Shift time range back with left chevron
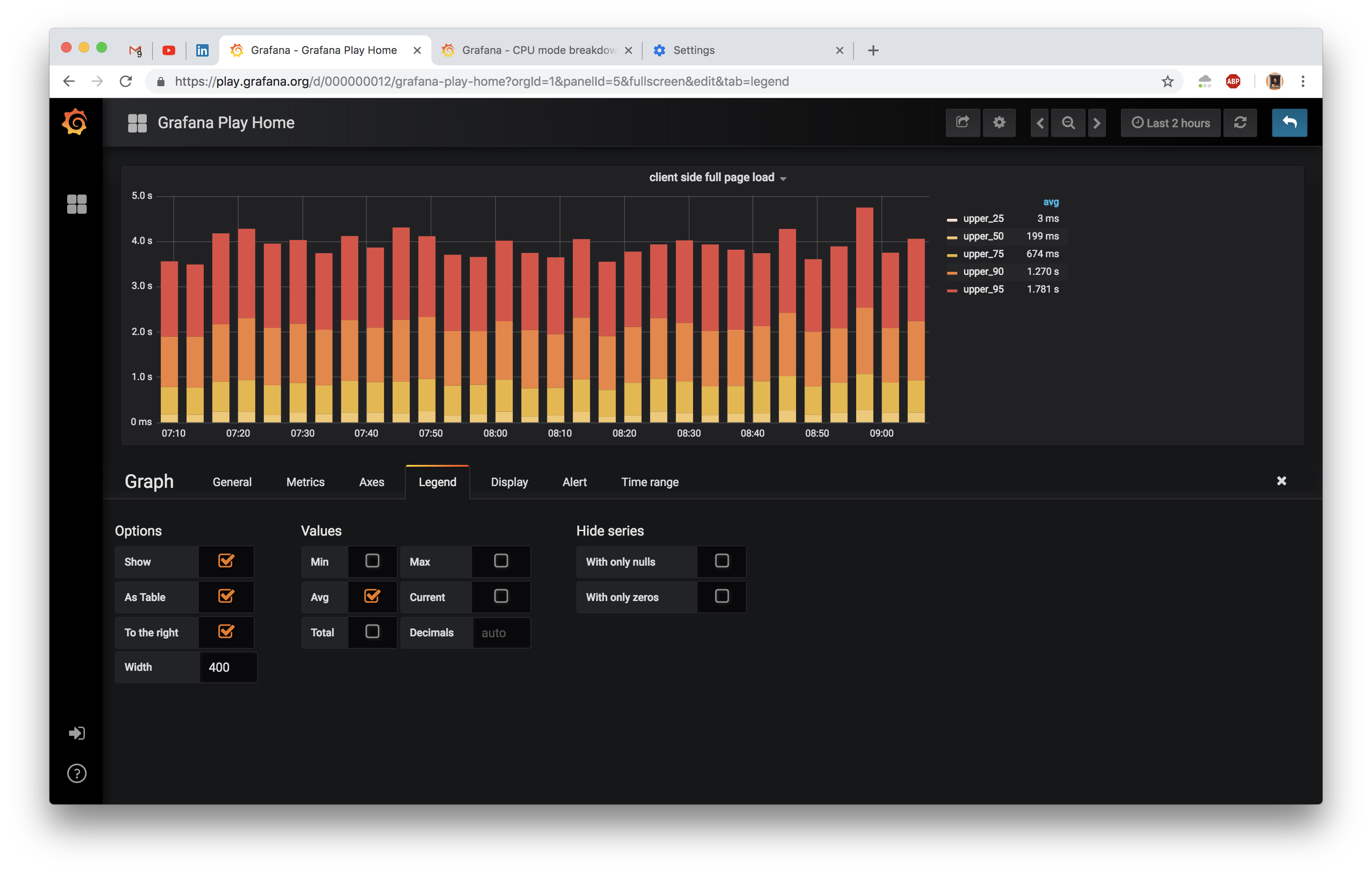Viewport: 1372px width, 875px height. 1039,122
